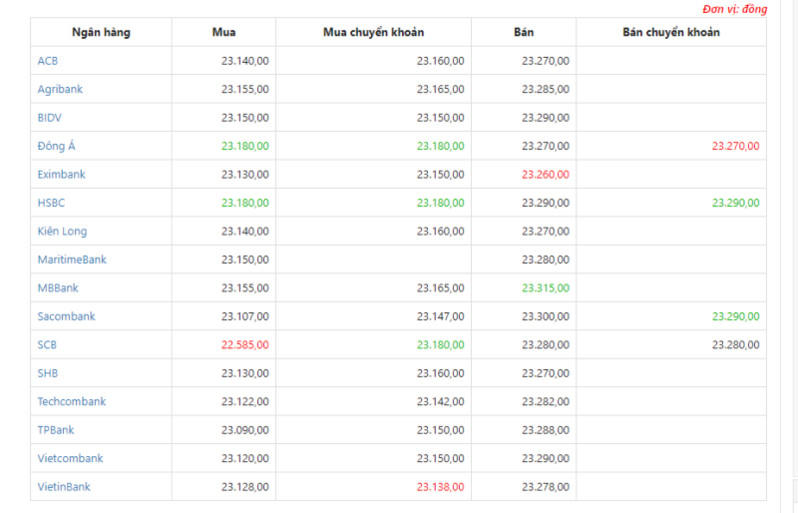
Task: Select Agribank's Bán value 23.285,00
Action: (546, 90)
